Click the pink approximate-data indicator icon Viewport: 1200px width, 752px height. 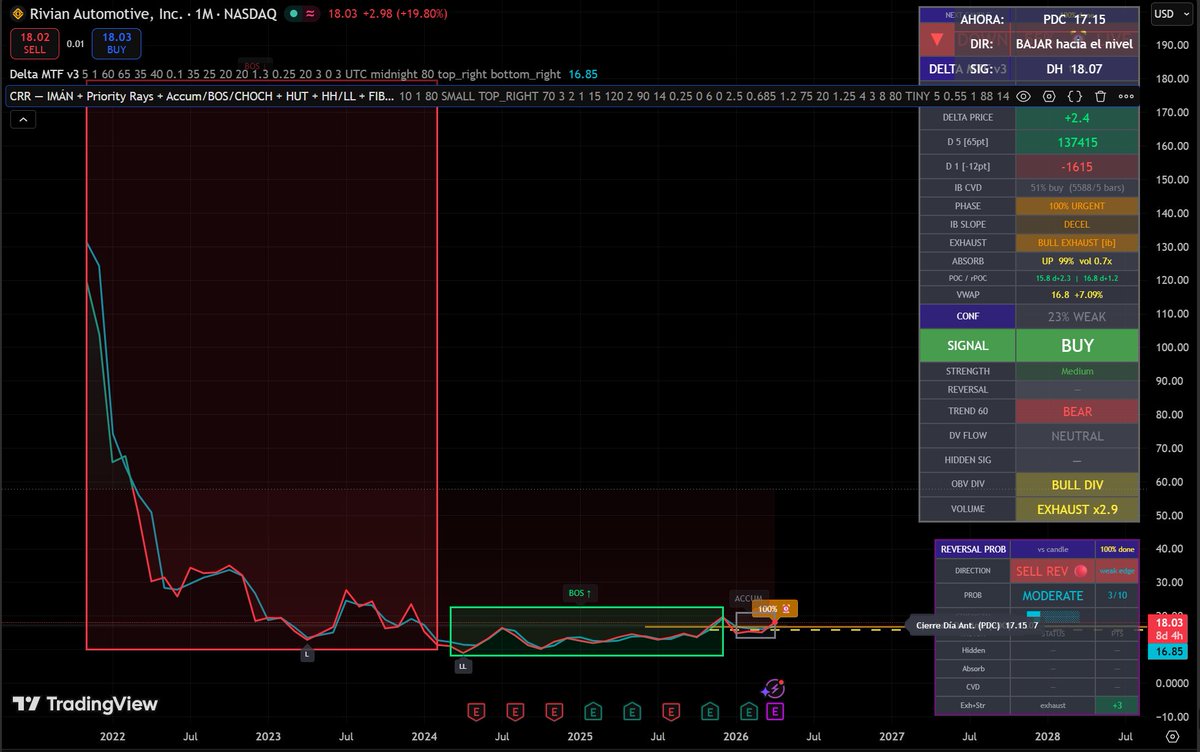coord(311,15)
